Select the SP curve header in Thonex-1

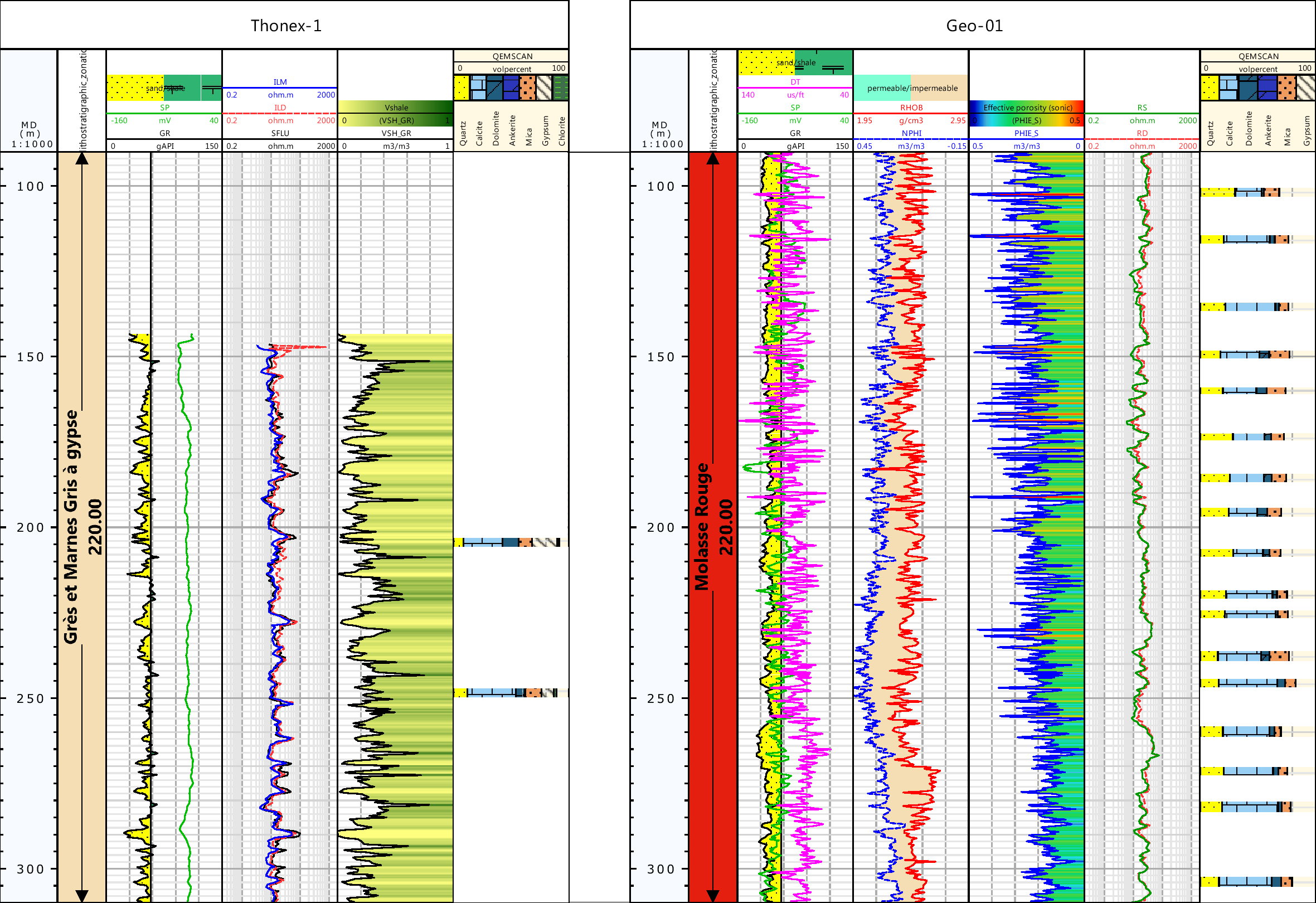pos(164,108)
